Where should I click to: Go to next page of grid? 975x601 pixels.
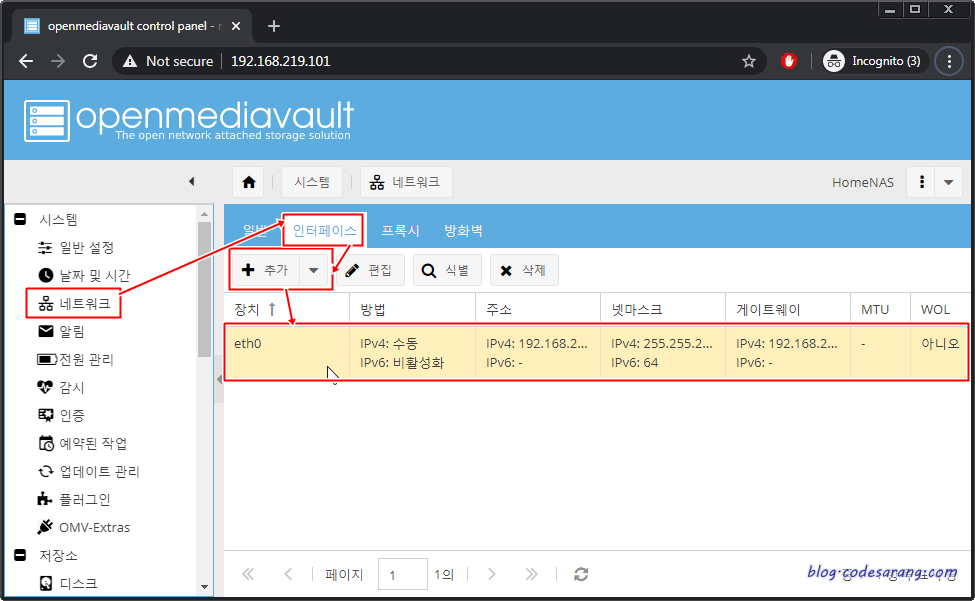point(492,574)
